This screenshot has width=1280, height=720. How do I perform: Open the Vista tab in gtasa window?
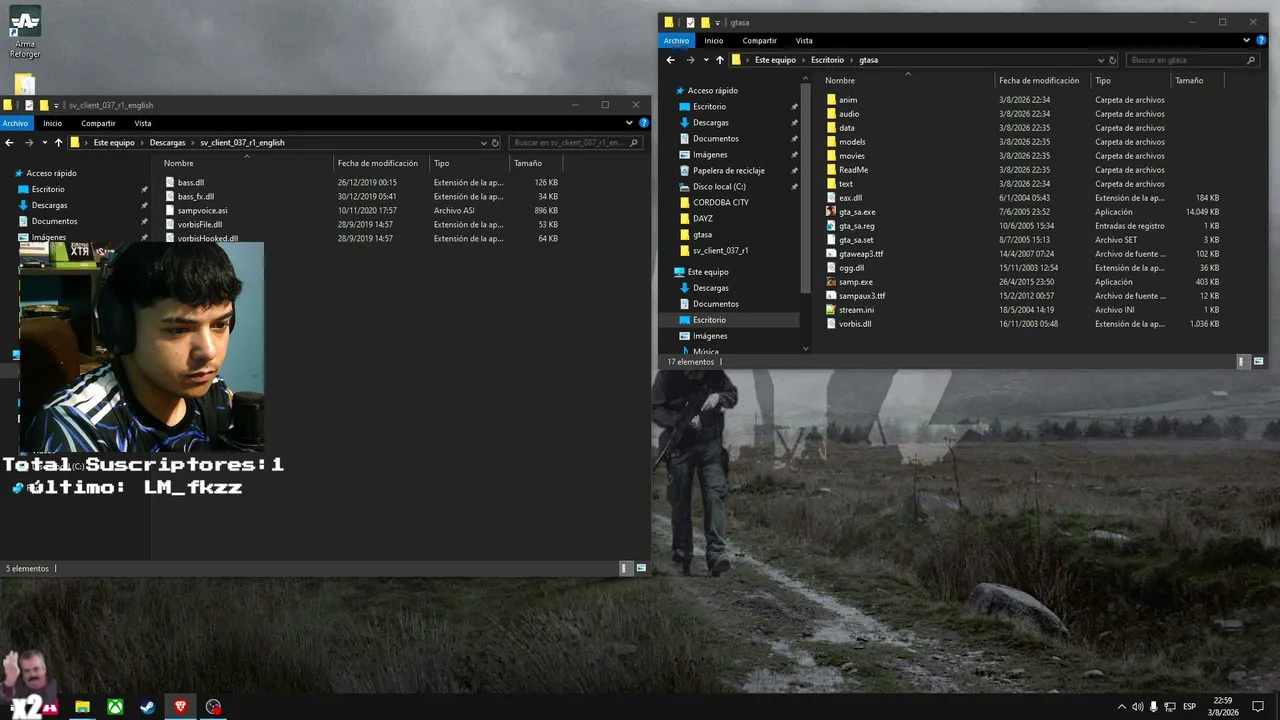804,41
